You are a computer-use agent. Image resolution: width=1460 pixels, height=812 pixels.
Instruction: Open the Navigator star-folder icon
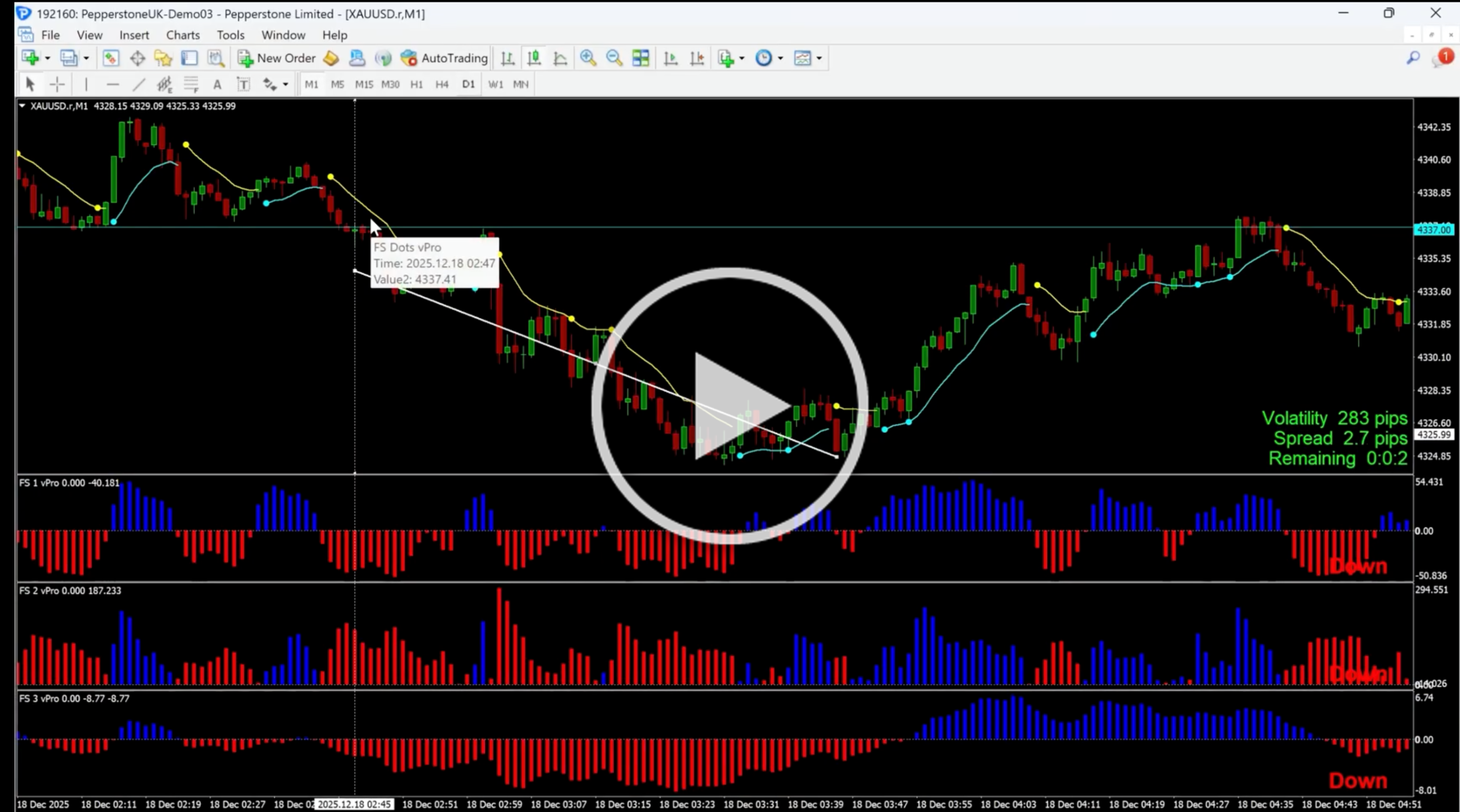click(x=163, y=58)
